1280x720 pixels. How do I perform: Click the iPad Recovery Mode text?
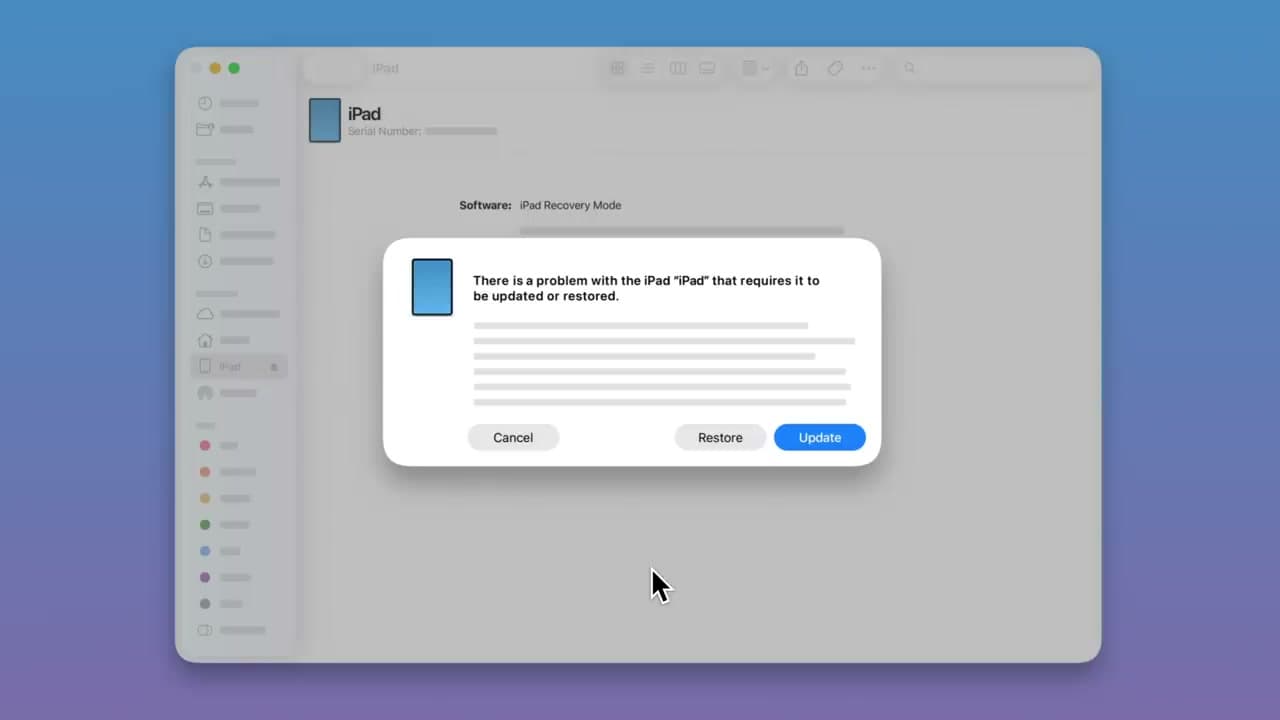pyautogui.click(x=570, y=205)
